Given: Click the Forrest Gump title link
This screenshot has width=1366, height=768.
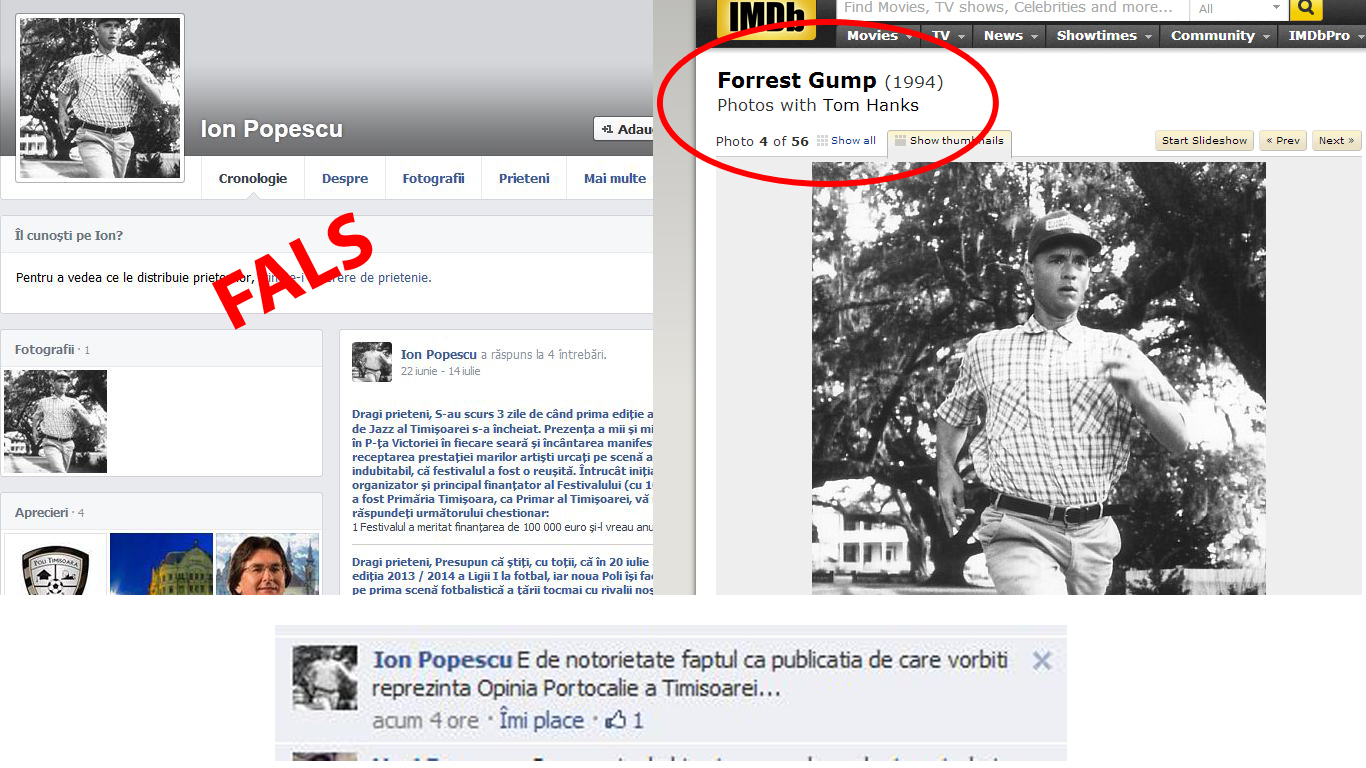Looking at the screenshot, I should point(797,81).
